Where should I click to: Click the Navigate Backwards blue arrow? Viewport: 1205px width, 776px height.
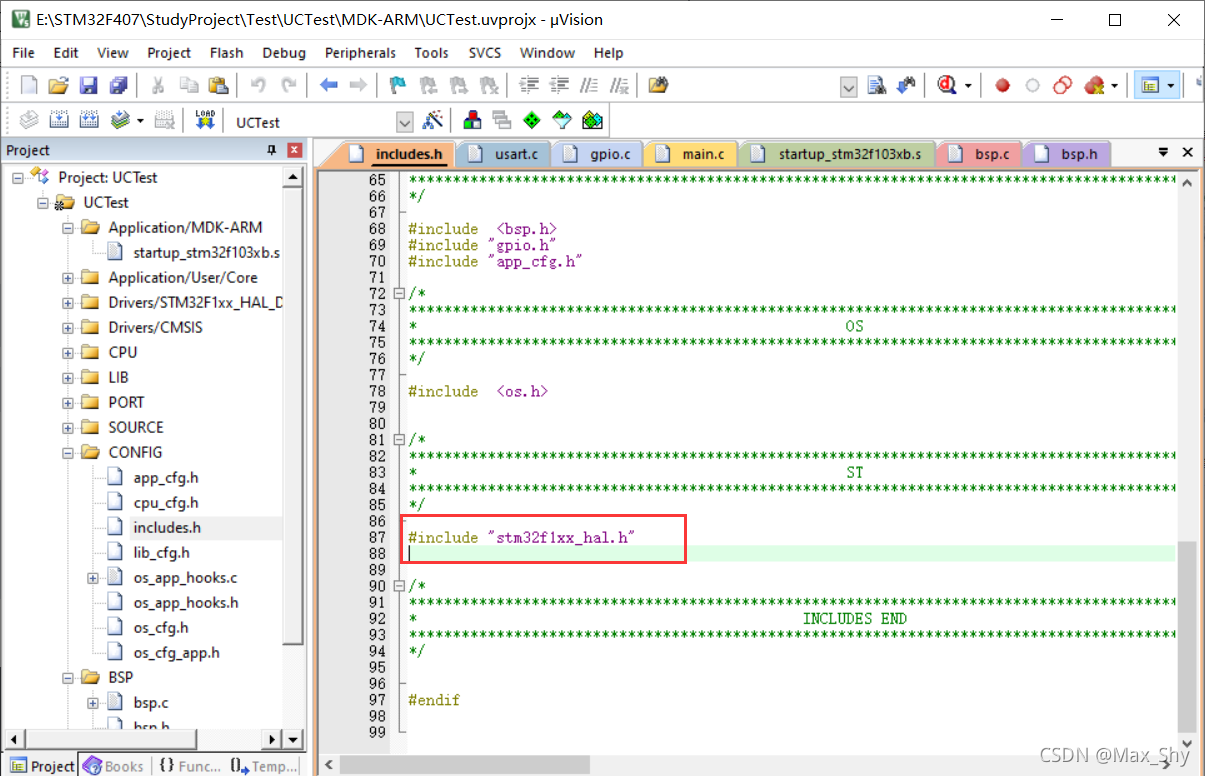(x=328, y=86)
